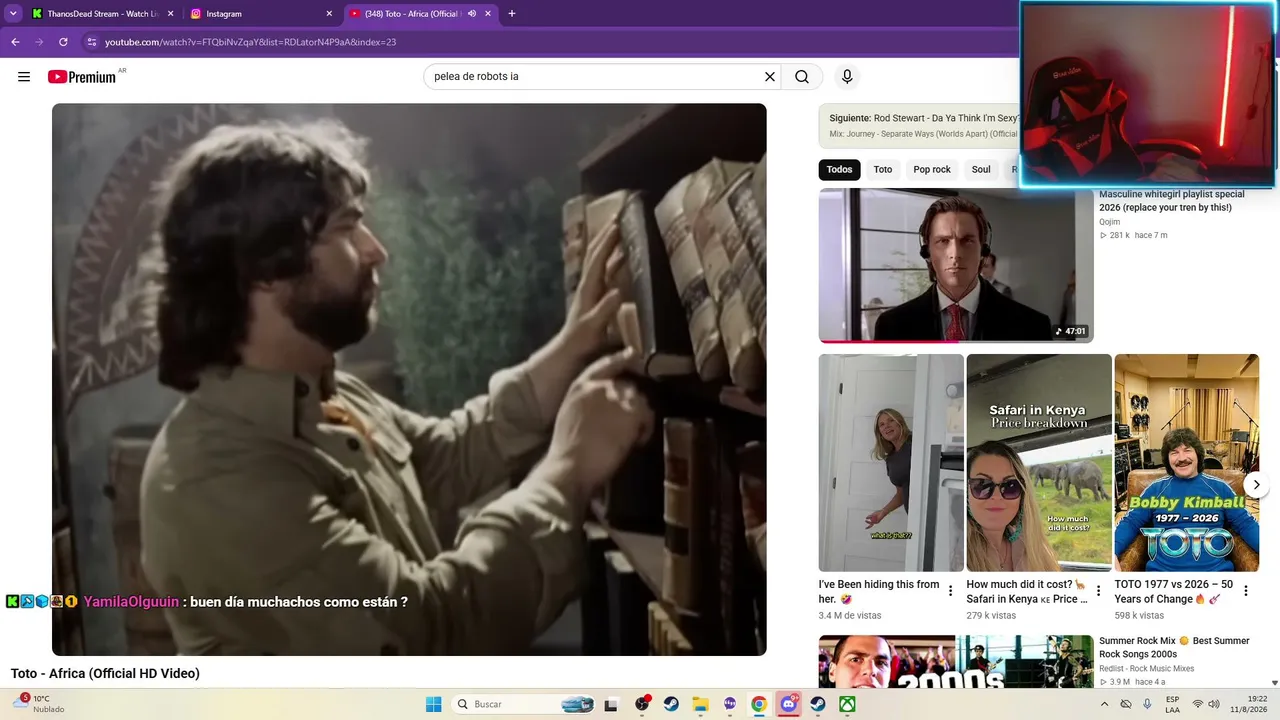This screenshot has width=1280, height=720.
Task: Open 'Masculine whitegirl playlist special 2026' title
Action: tap(1171, 201)
